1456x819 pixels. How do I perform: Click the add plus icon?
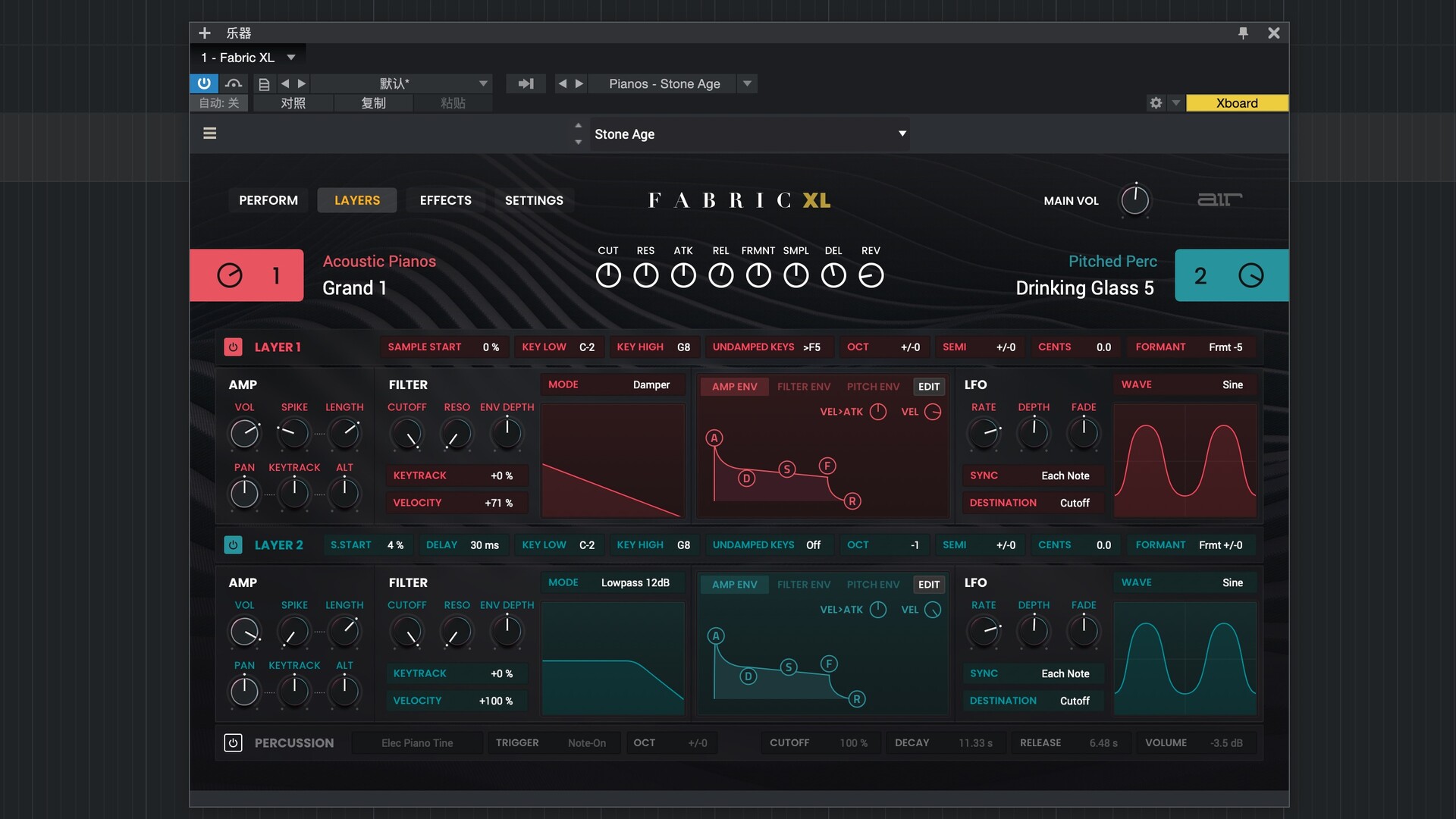(204, 33)
